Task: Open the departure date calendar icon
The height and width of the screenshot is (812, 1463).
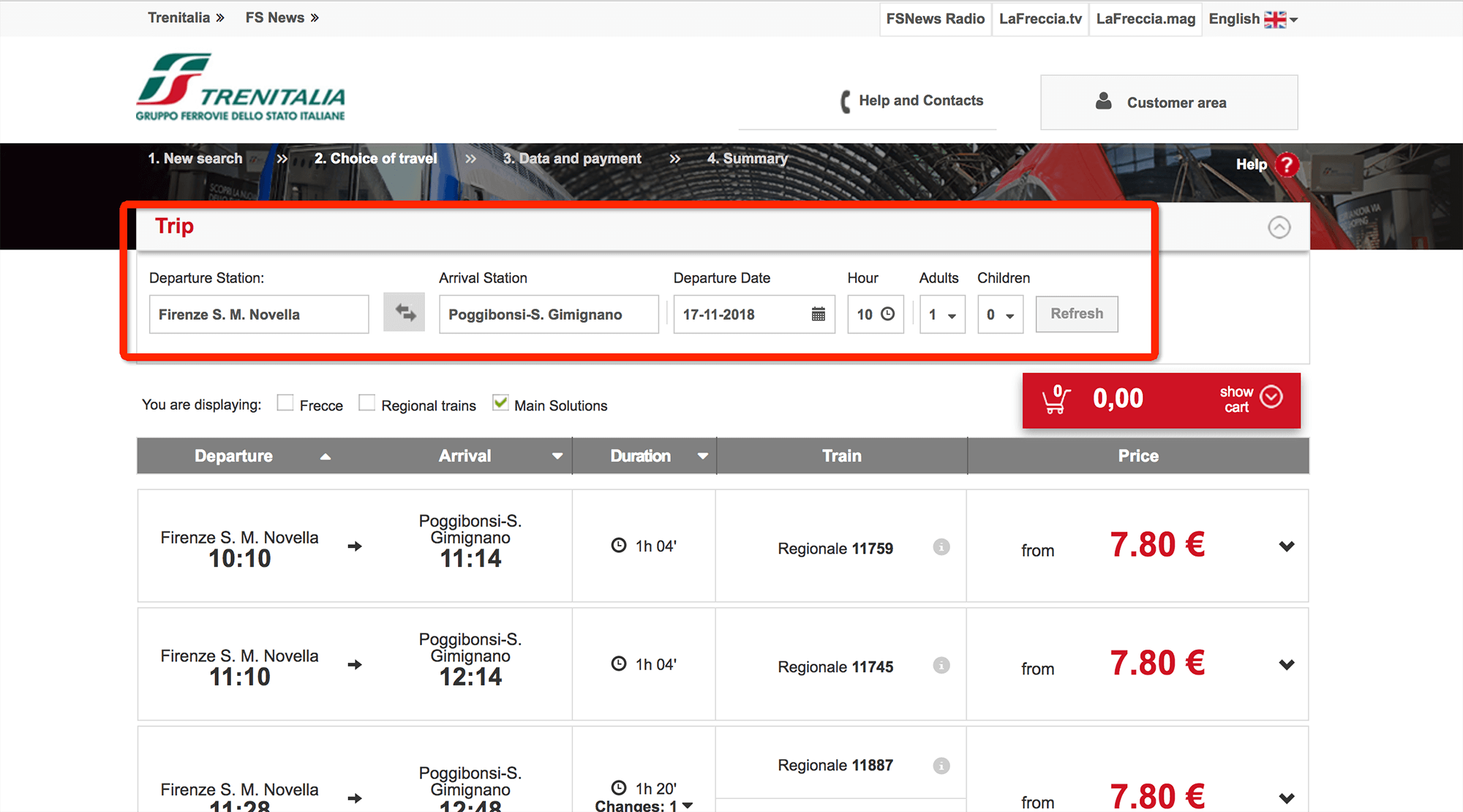Action: pyautogui.click(x=818, y=315)
